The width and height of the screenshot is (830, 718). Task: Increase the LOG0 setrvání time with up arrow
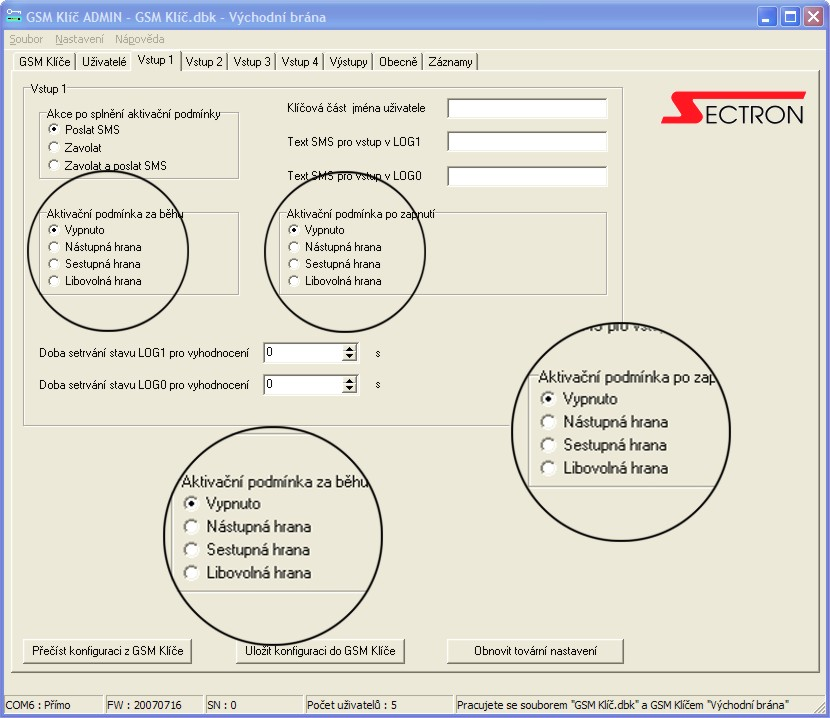point(349,380)
